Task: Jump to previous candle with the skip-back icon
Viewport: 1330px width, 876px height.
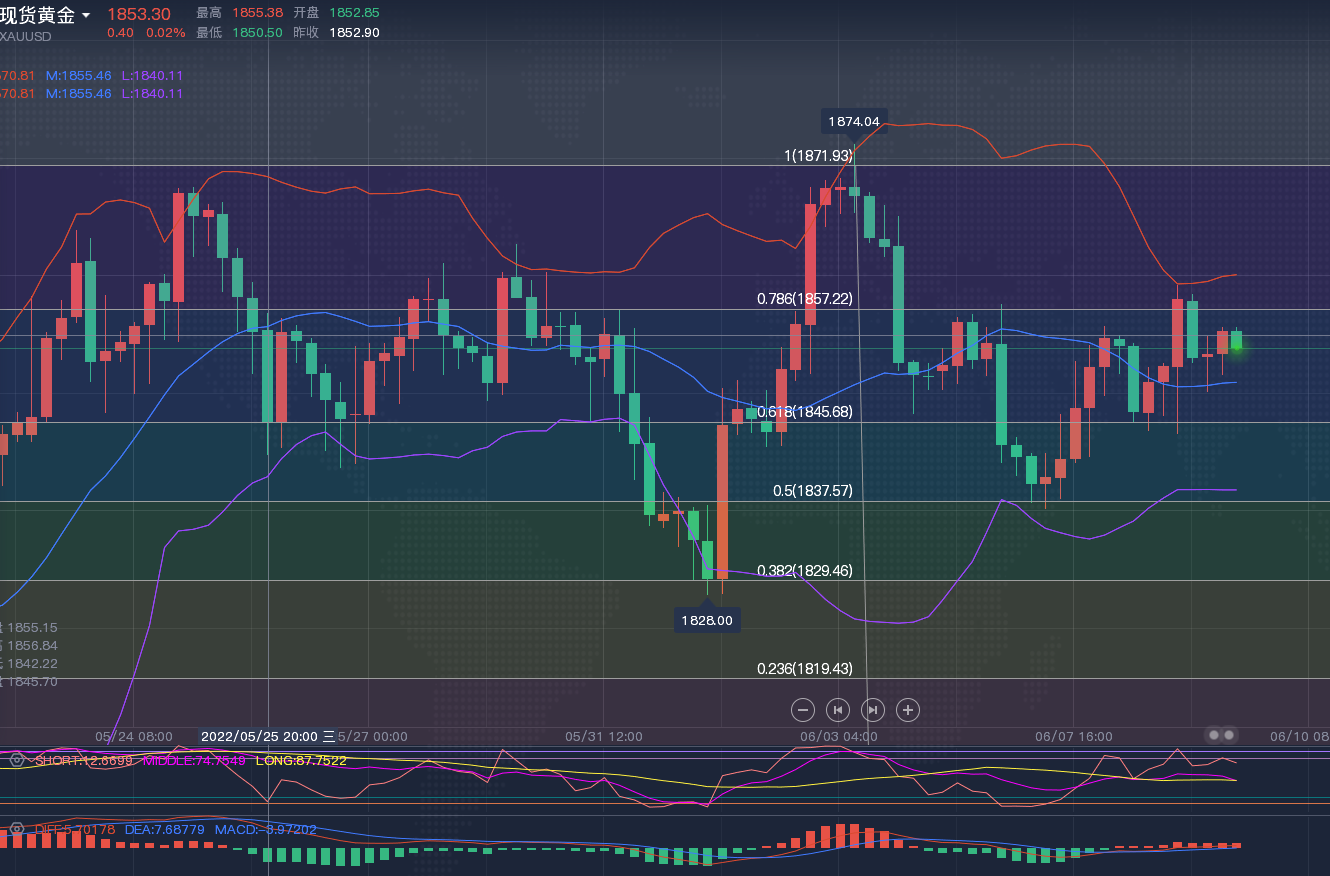Action: click(x=838, y=710)
